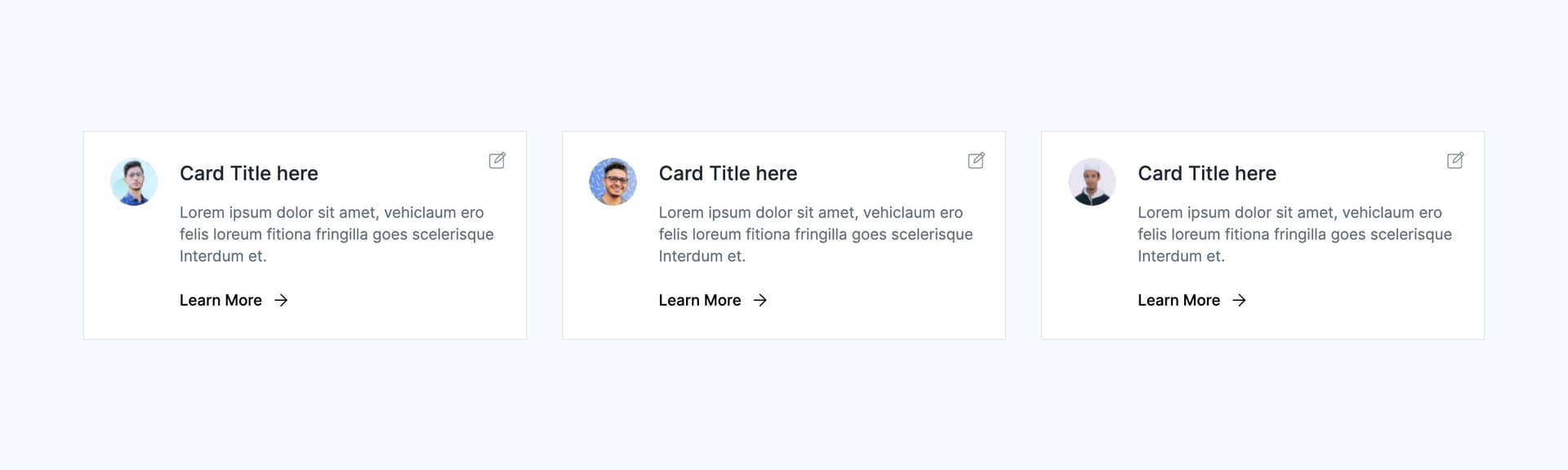Click the arrow icon beside the first card's Learn More
Viewport: 1568px width, 470px height.
(x=281, y=300)
